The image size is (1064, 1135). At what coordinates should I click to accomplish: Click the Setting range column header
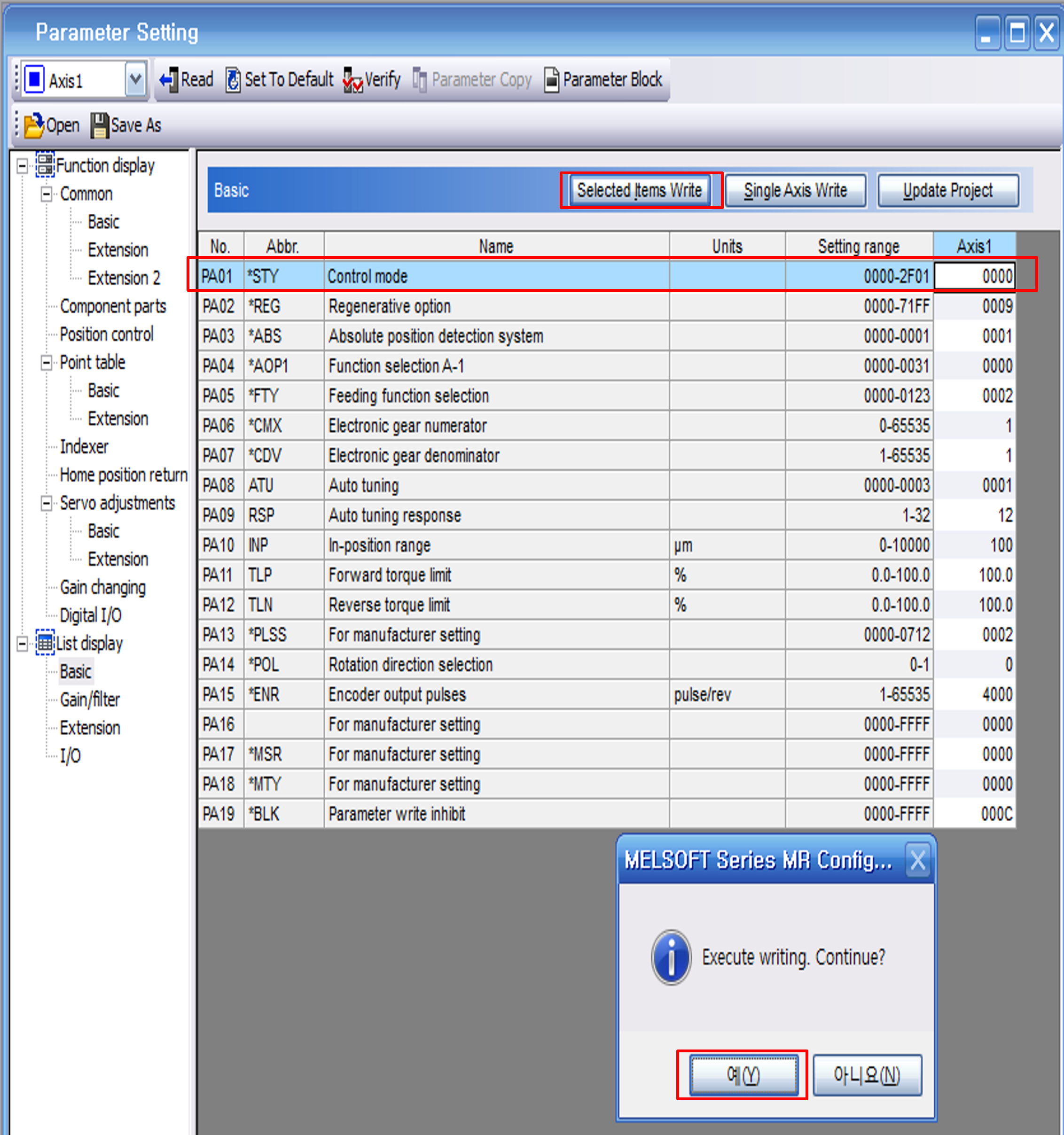pos(859,246)
